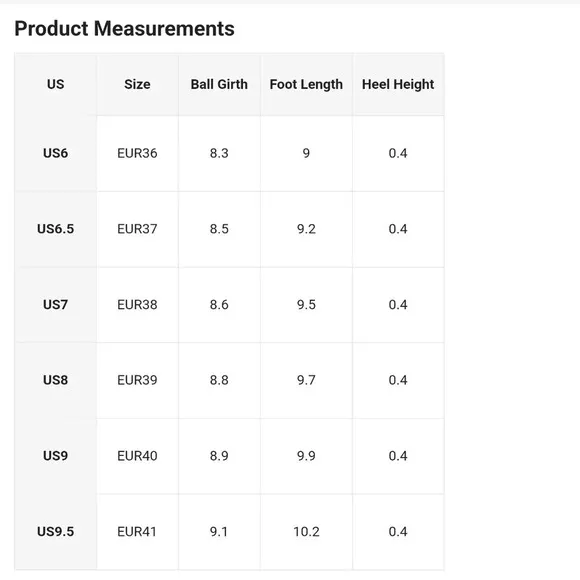The image size is (580, 580).
Task: Click the Ball Girth column header
Action: tap(219, 84)
